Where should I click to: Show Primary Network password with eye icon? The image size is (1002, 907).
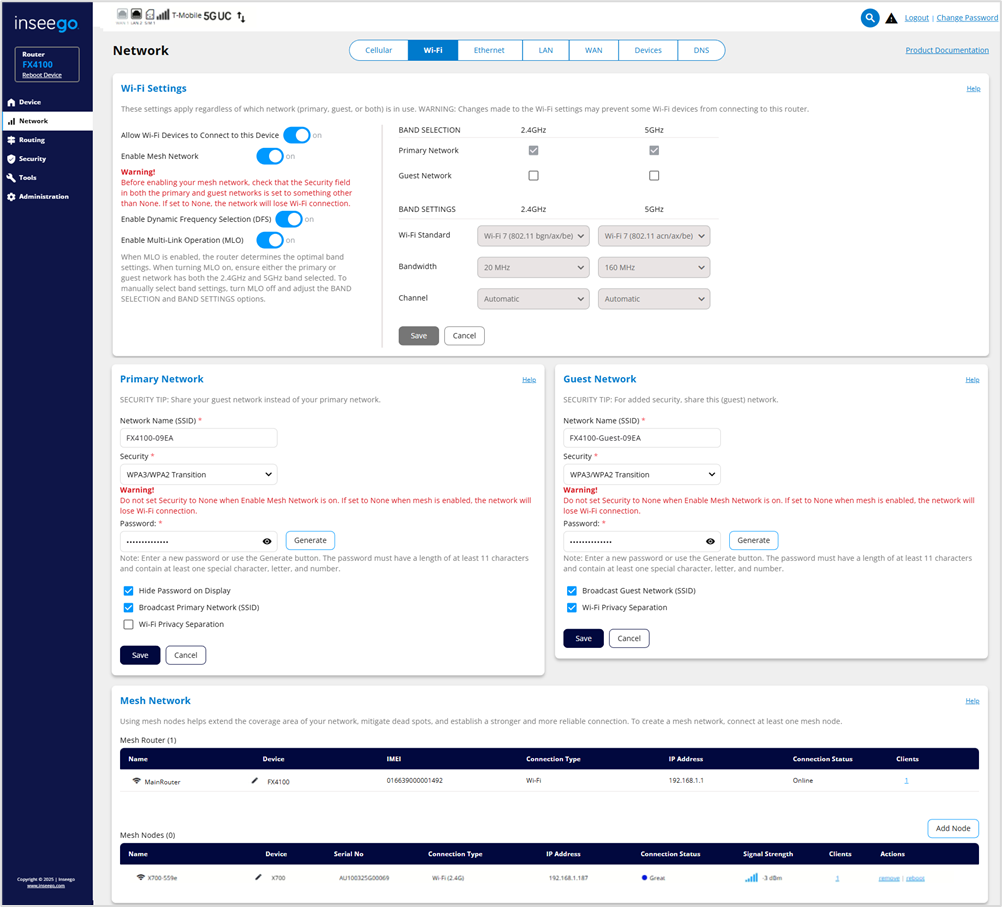click(267, 540)
